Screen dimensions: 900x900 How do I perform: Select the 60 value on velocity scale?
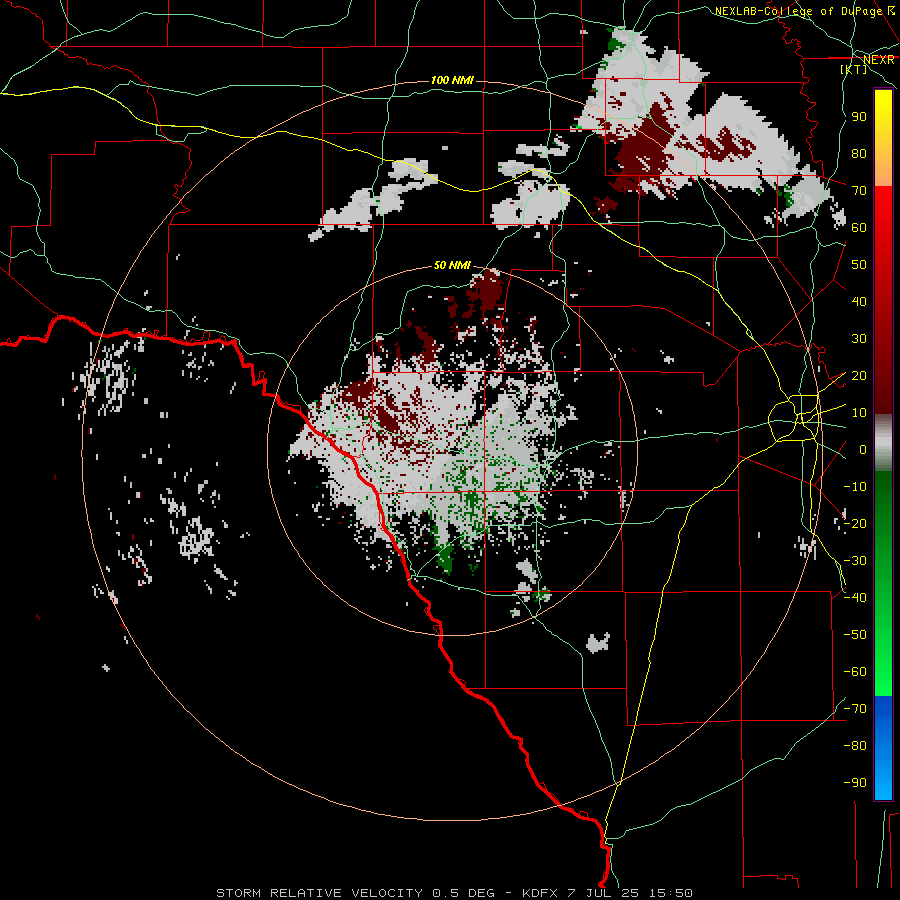pyautogui.click(x=859, y=227)
